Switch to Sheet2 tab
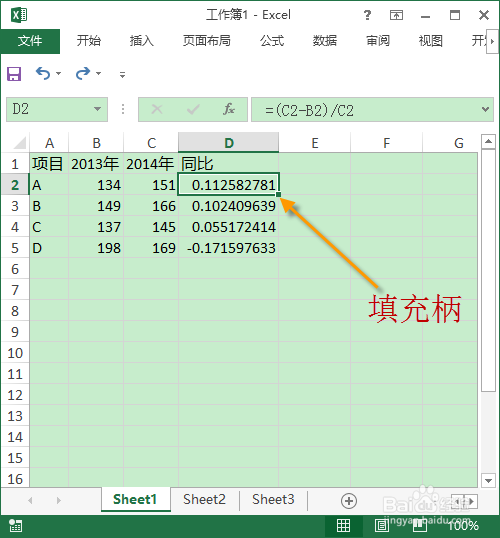Image resolution: width=500 pixels, height=538 pixels. pyautogui.click(x=204, y=500)
